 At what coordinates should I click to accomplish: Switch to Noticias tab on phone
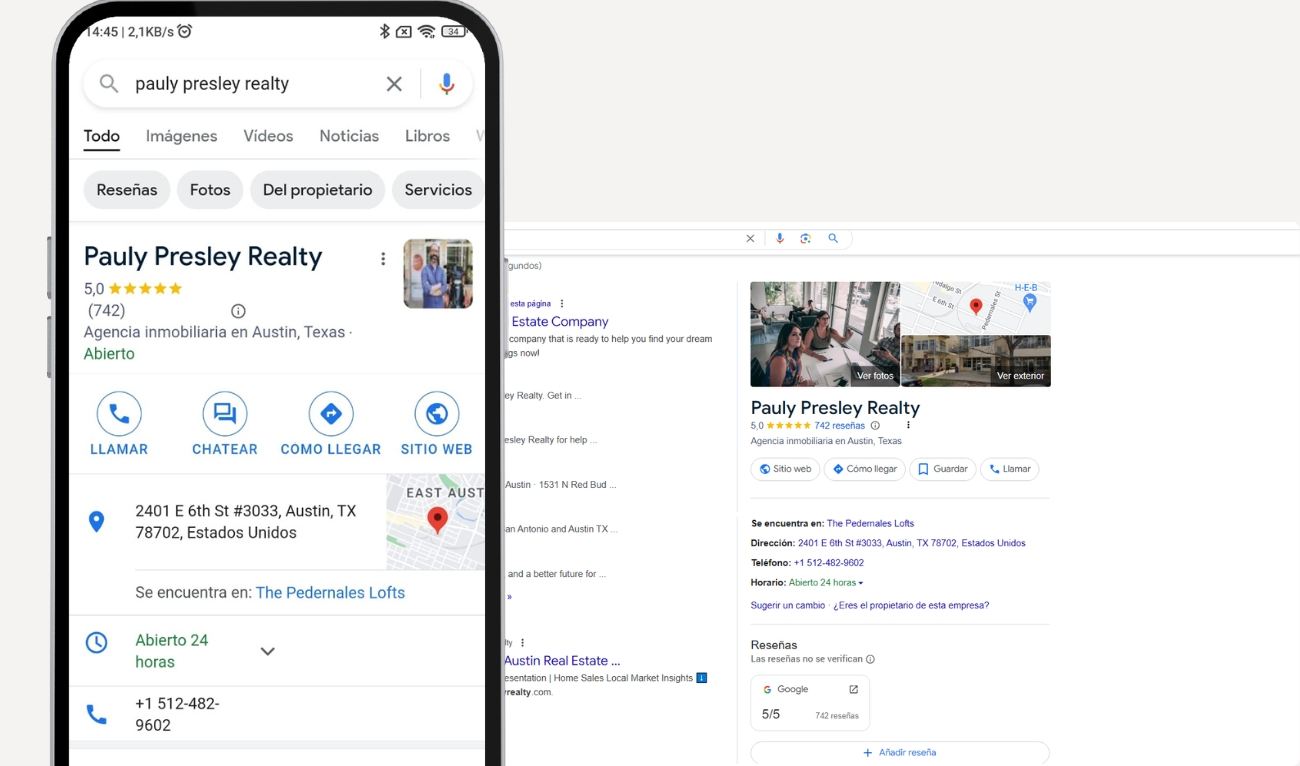(x=349, y=136)
